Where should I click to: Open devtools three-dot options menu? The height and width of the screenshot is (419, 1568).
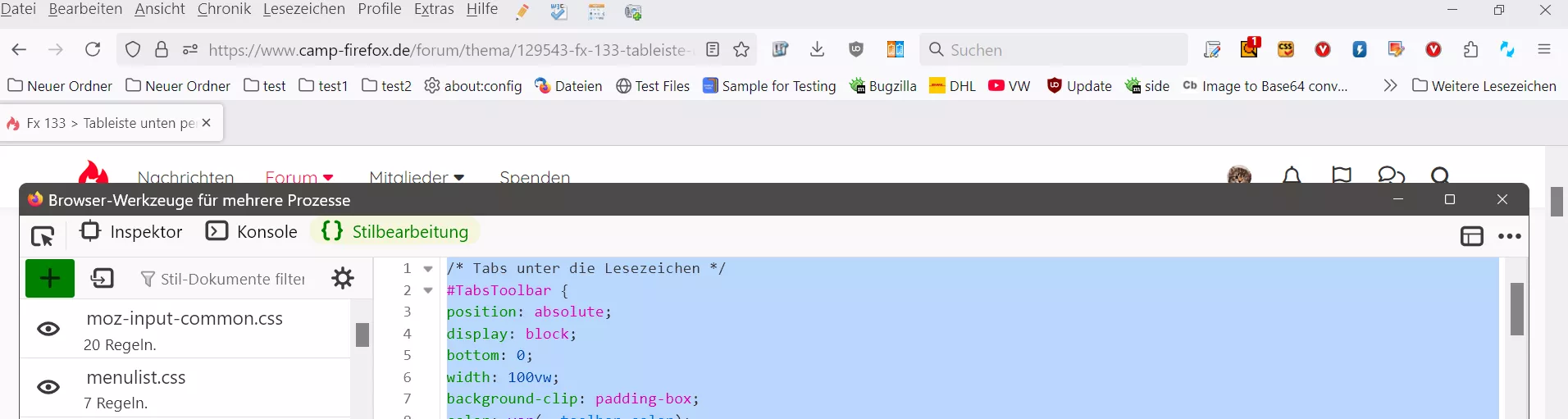point(1510,236)
